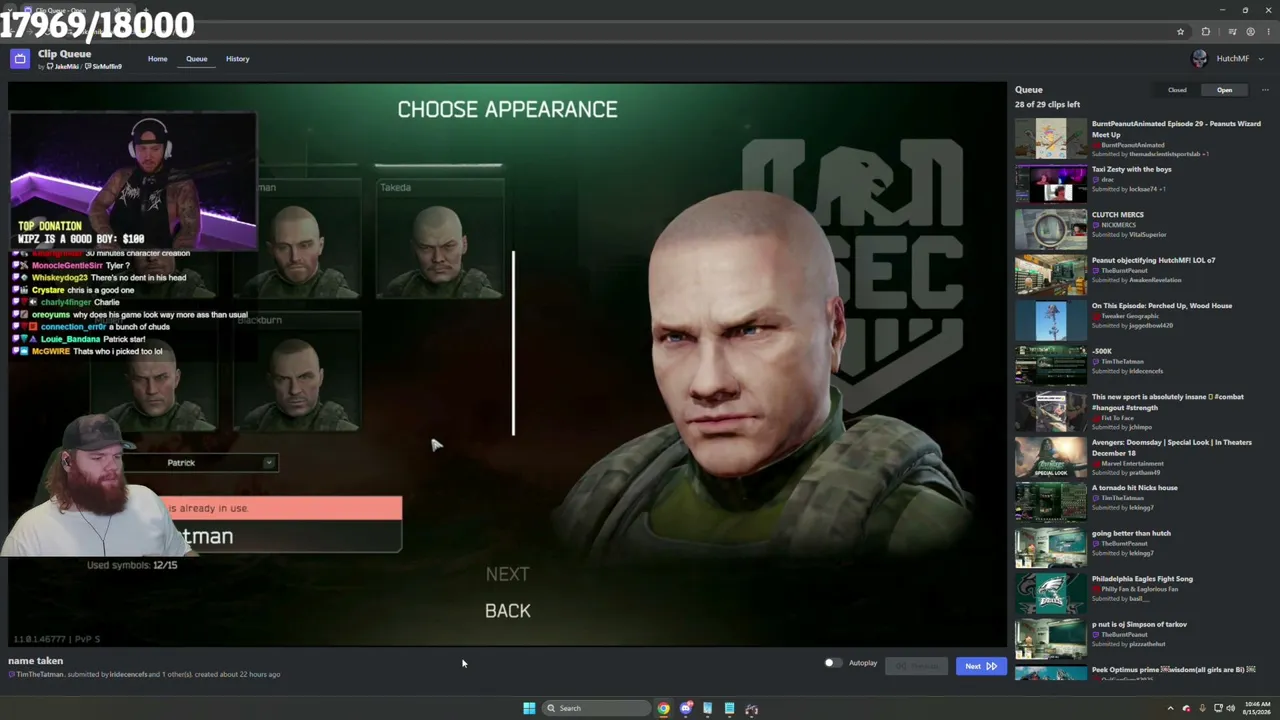This screenshot has height=720, width=1280.
Task: Set the queue status to Open
Action: click(1224, 90)
